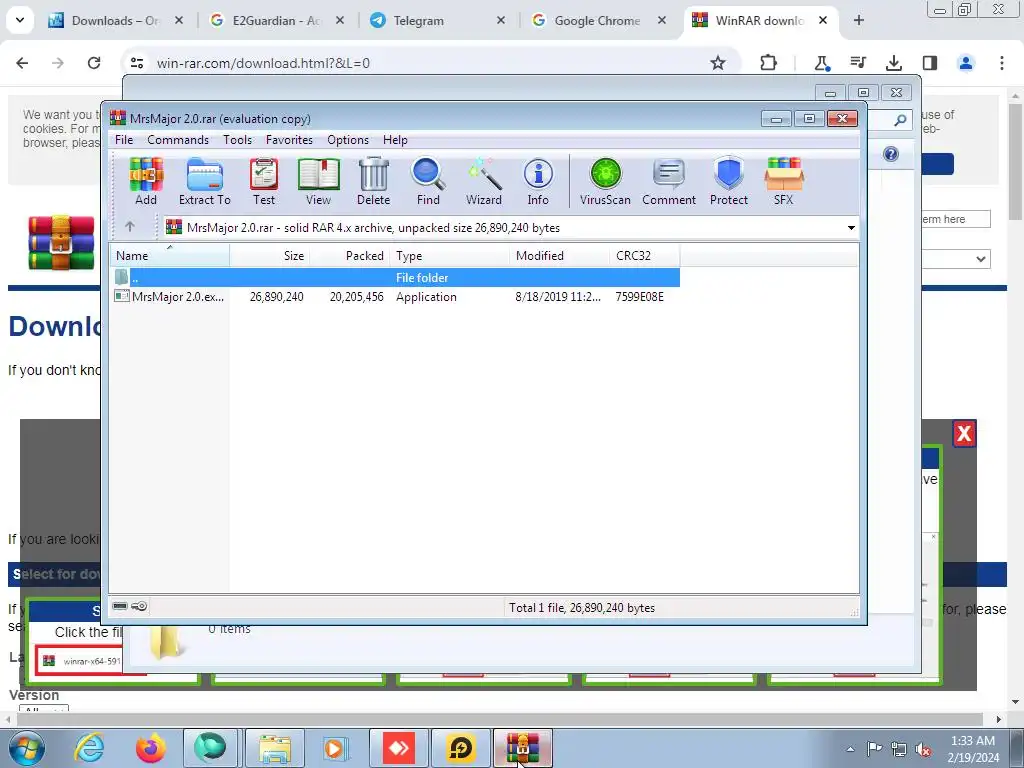The height and width of the screenshot is (768, 1024).
Task: Click the SFX toolbar icon
Action: 784,182
